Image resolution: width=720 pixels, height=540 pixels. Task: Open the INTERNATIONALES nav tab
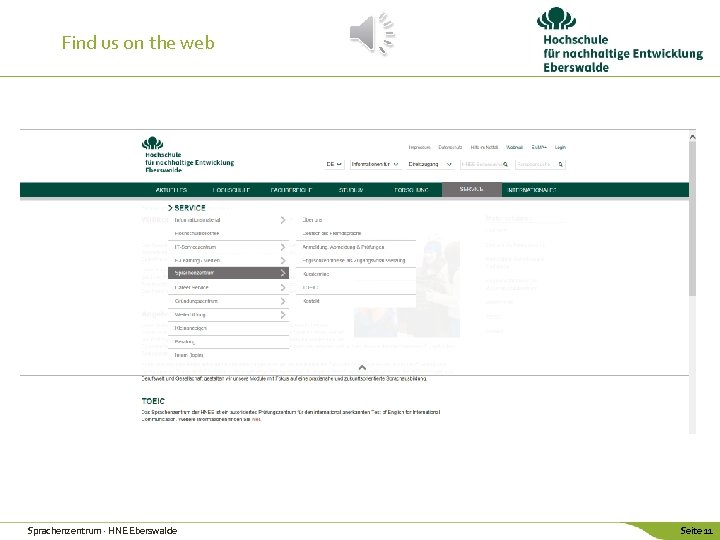coord(532,190)
